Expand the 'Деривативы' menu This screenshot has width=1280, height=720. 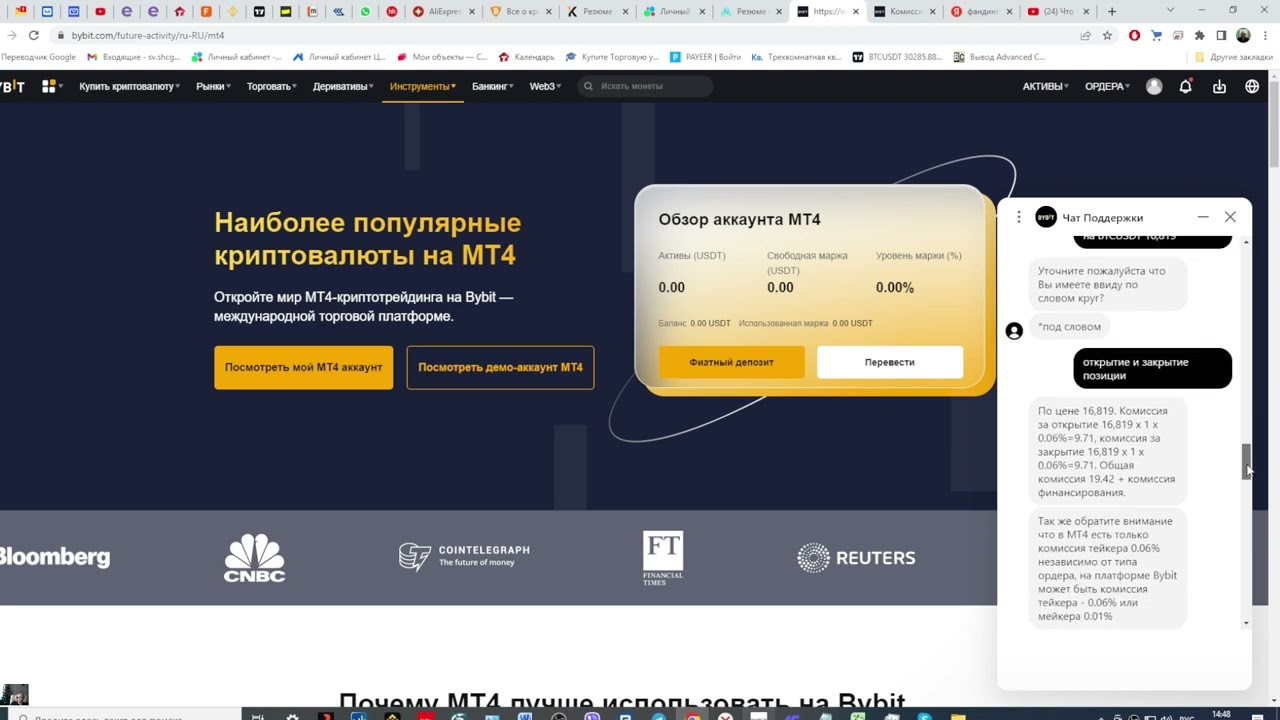(343, 86)
